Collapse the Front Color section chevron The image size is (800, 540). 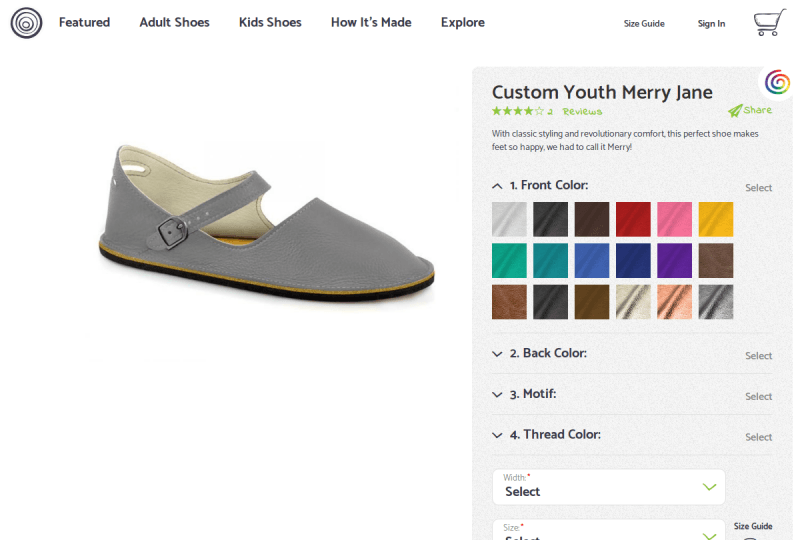point(497,186)
